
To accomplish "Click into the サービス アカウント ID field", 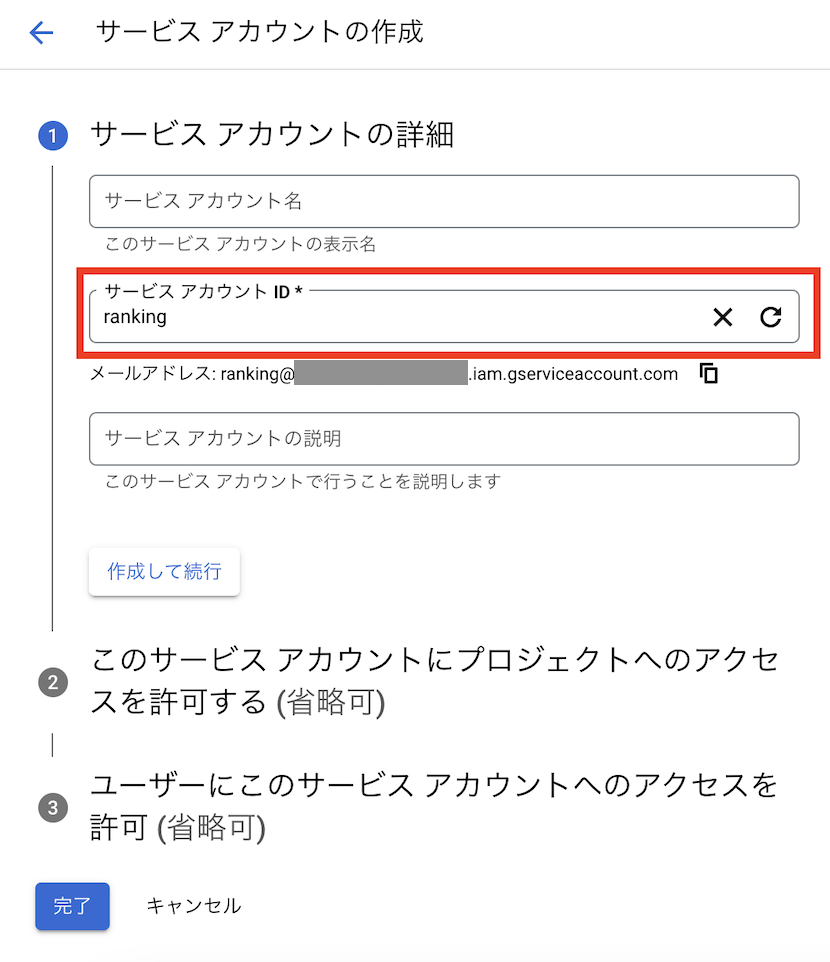I will (400, 318).
